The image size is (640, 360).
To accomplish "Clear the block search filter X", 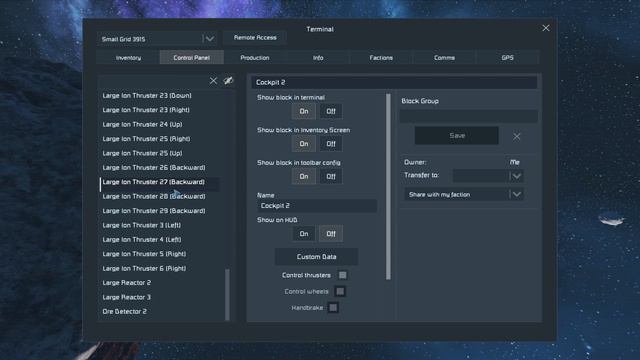I will point(213,81).
